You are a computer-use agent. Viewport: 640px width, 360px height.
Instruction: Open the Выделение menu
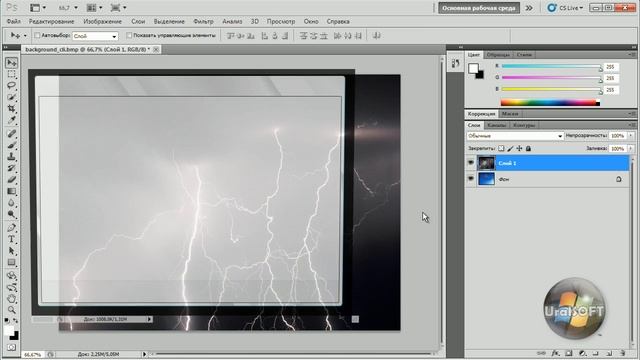pos(169,21)
